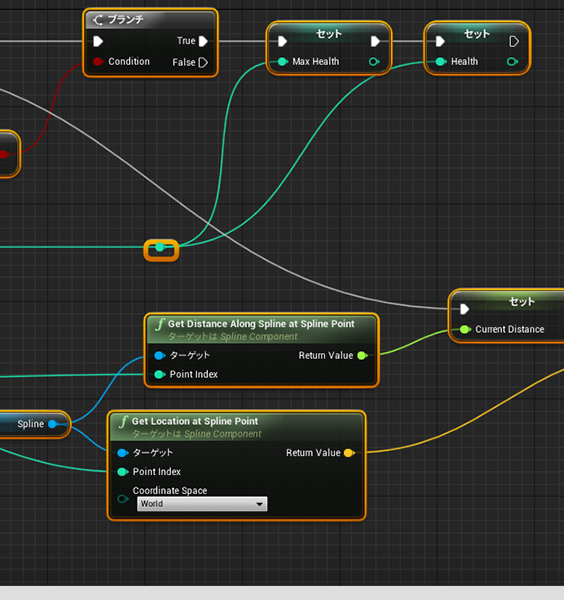Image resolution: width=564 pixels, height=600 pixels.
Task: Click the Coordinate Space input pin
Action: [122, 499]
